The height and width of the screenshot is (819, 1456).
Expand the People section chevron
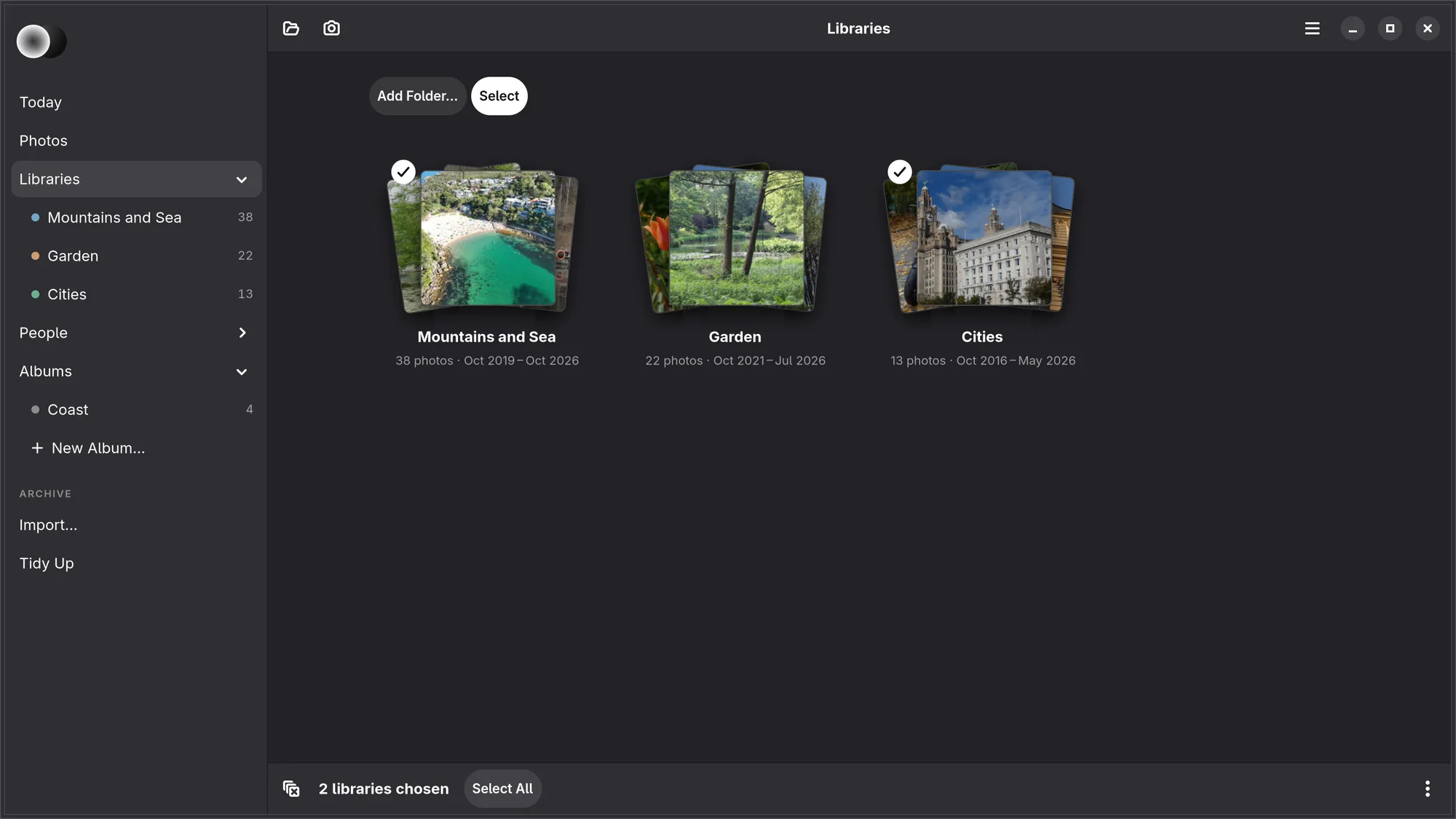[x=242, y=333]
